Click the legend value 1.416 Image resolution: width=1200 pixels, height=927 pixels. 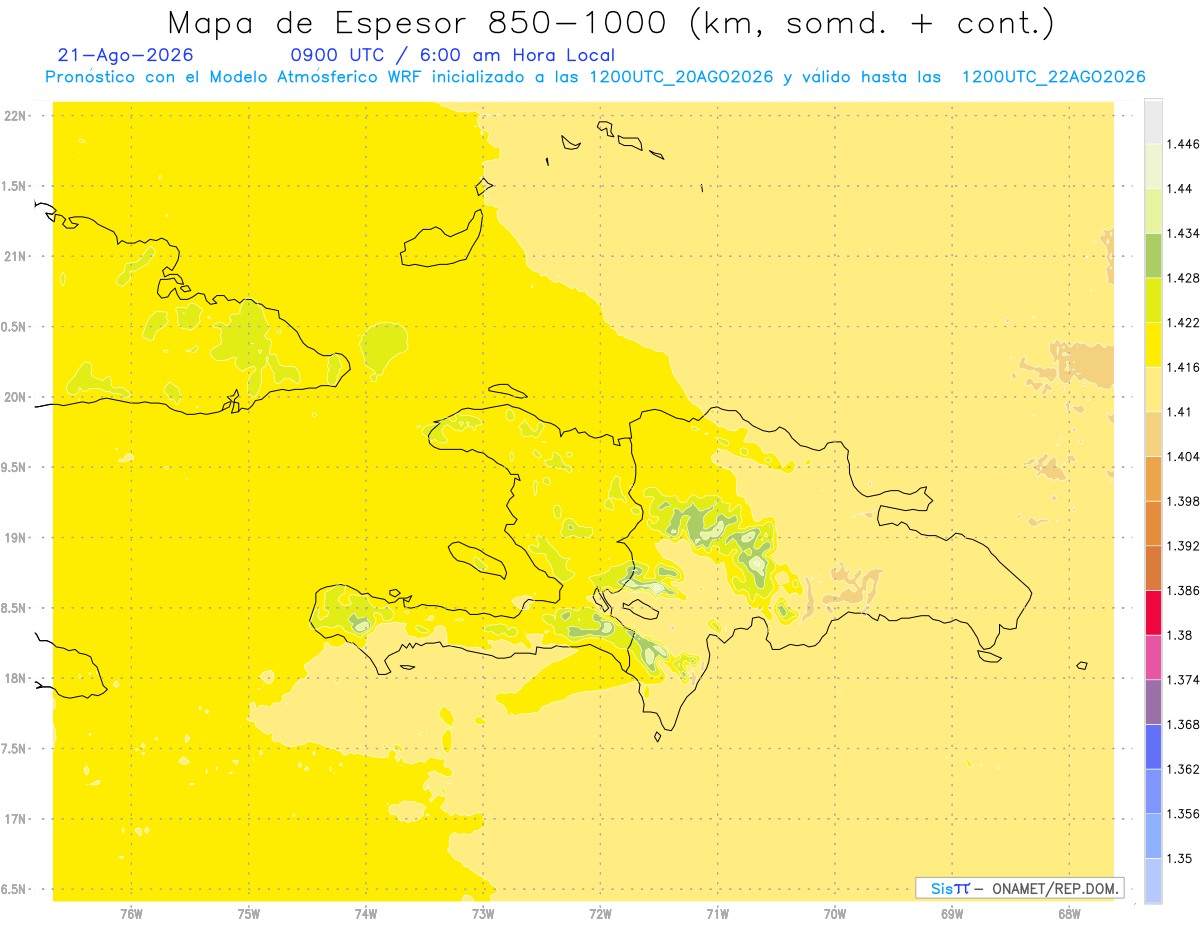pyautogui.click(x=1183, y=367)
